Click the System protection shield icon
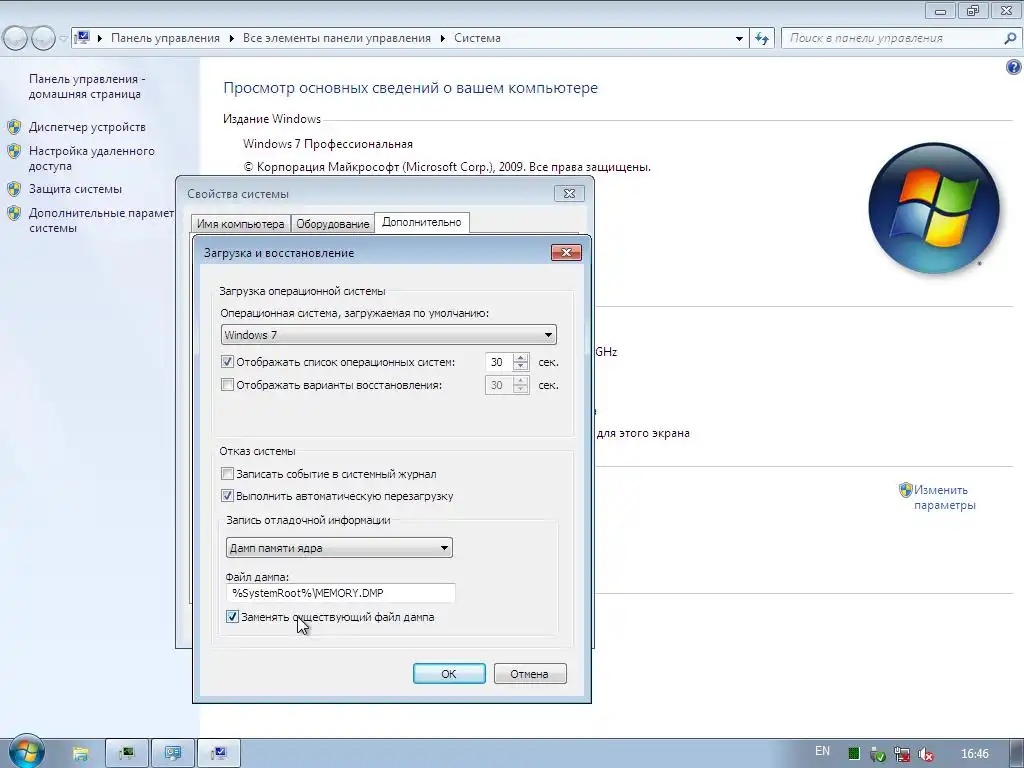The height and width of the screenshot is (768, 1024). pyautogui.click(x=14, y=189)
